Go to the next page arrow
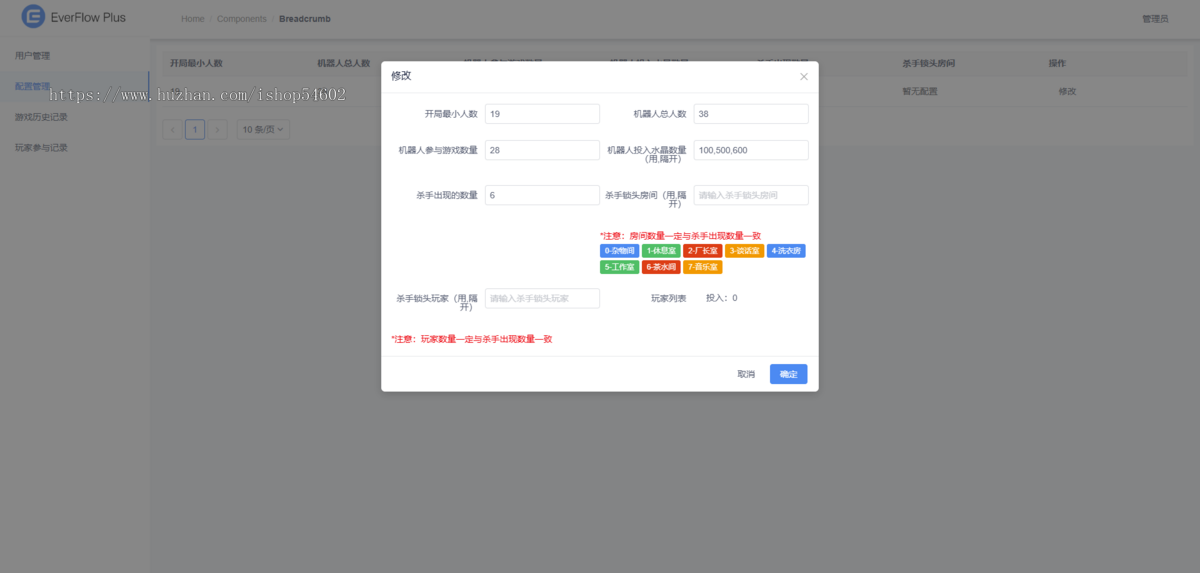This screenshot has width=1200, height=573. point(217,129)
